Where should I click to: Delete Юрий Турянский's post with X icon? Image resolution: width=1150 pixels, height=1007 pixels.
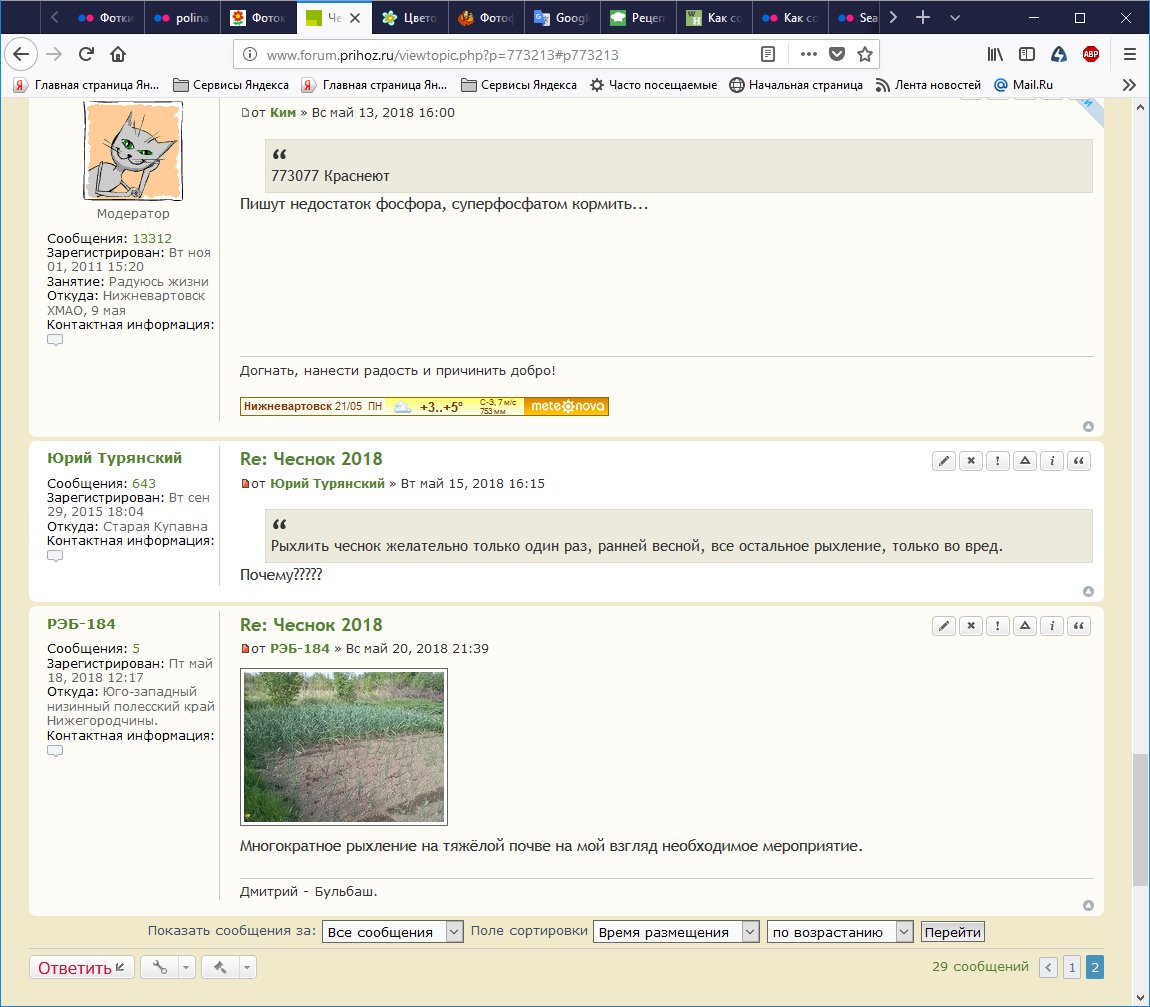tap(970, 461)
